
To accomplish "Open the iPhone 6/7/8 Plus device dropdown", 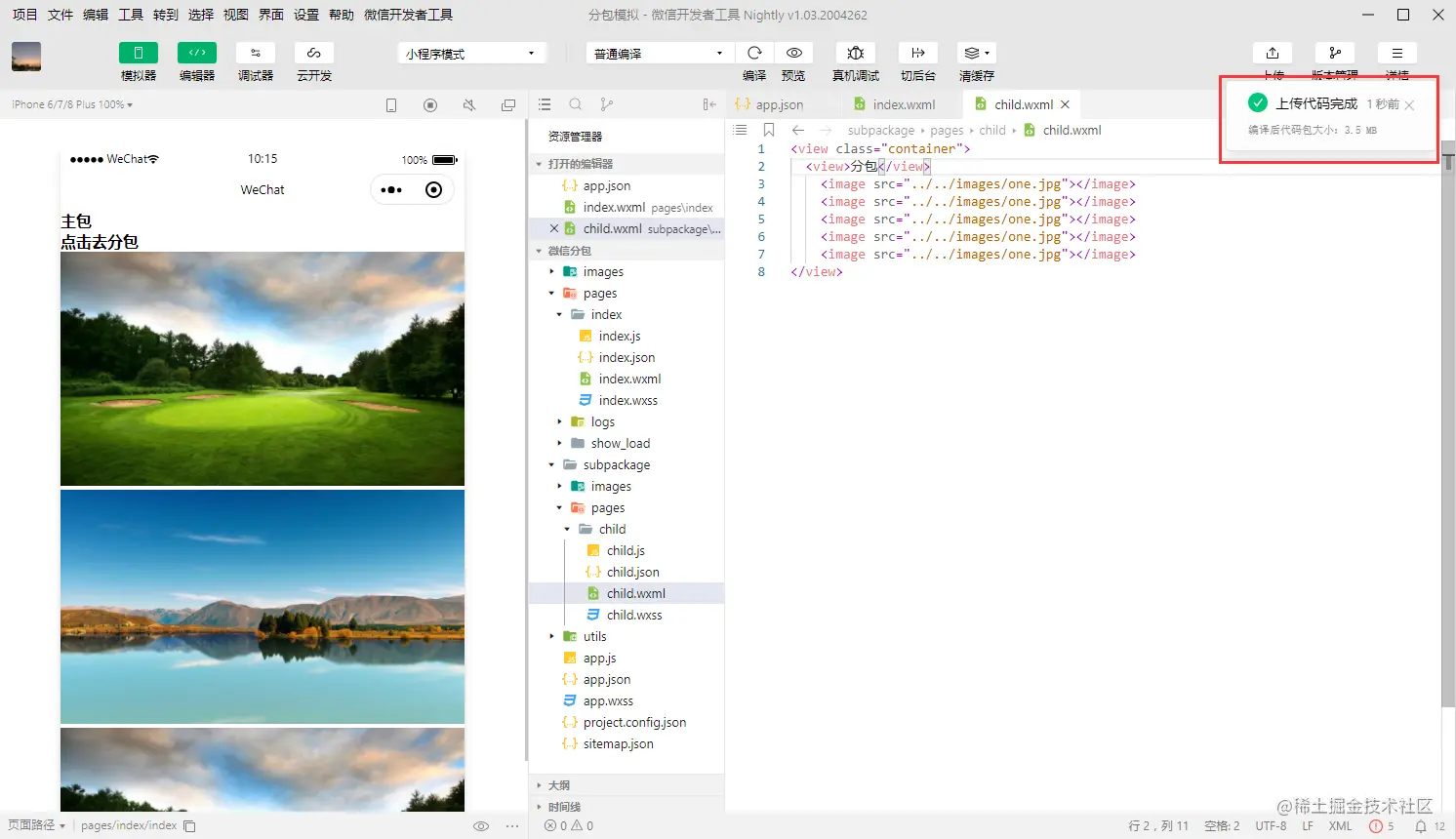I will (x=72, y=104).
